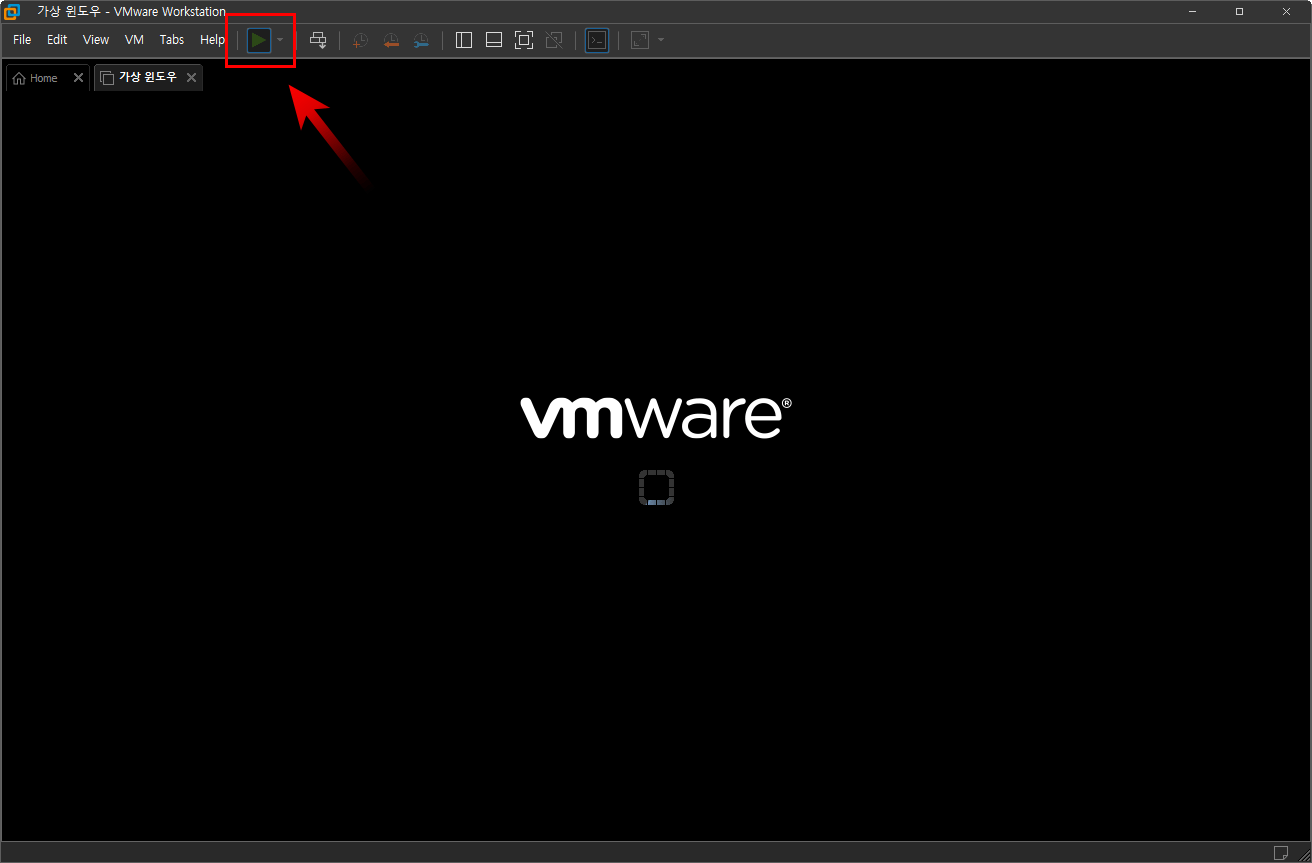Image resolution: width=1312 pixels, height=863 pixels.
Task: Open the File menu
Action: (22, 40)
